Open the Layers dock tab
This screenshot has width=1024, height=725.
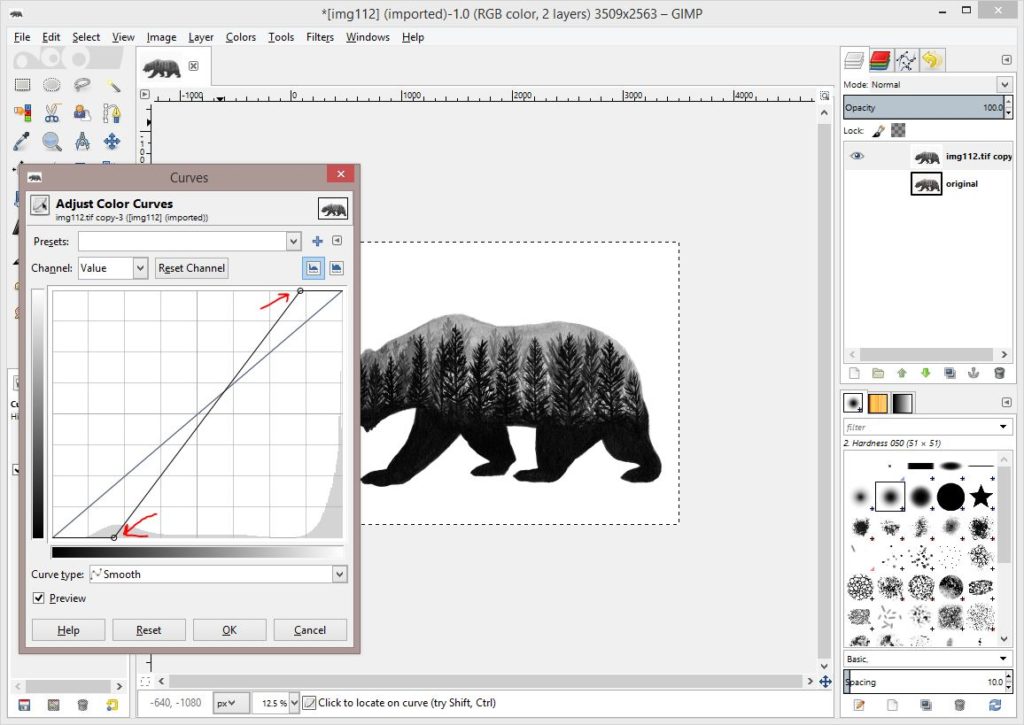pos(854,61)
